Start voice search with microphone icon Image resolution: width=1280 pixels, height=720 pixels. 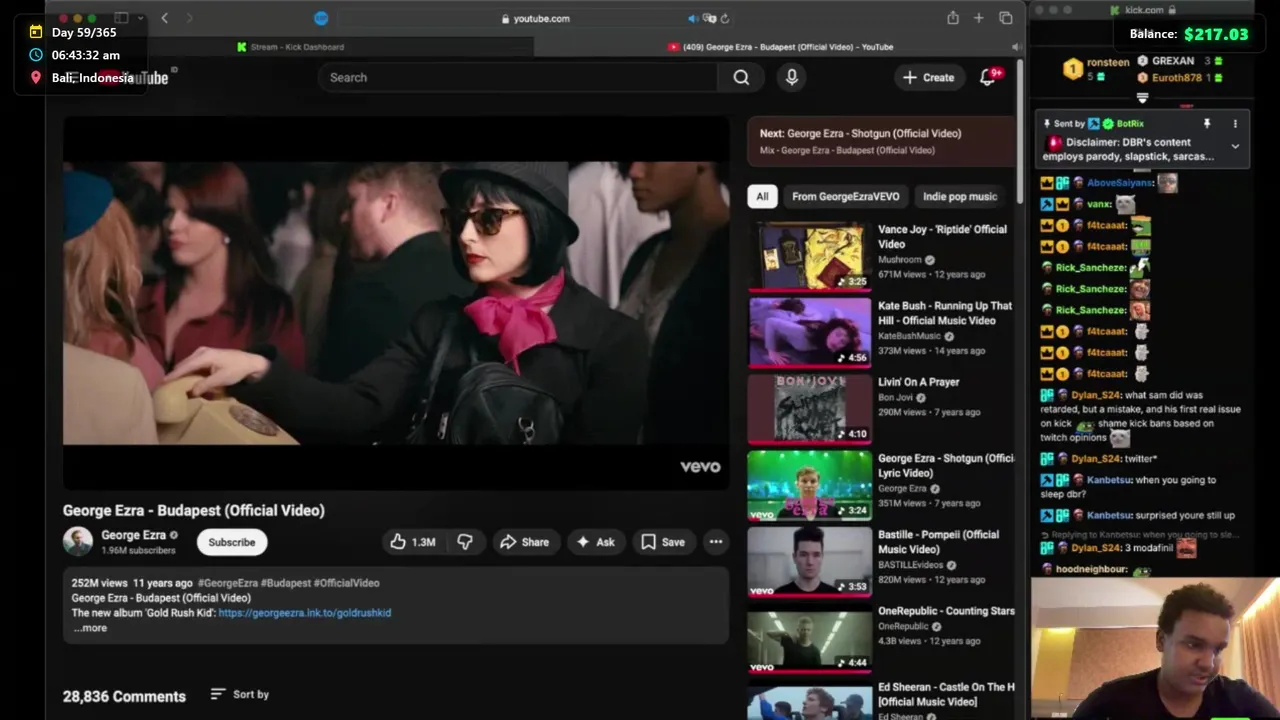[x=792, y=77]
